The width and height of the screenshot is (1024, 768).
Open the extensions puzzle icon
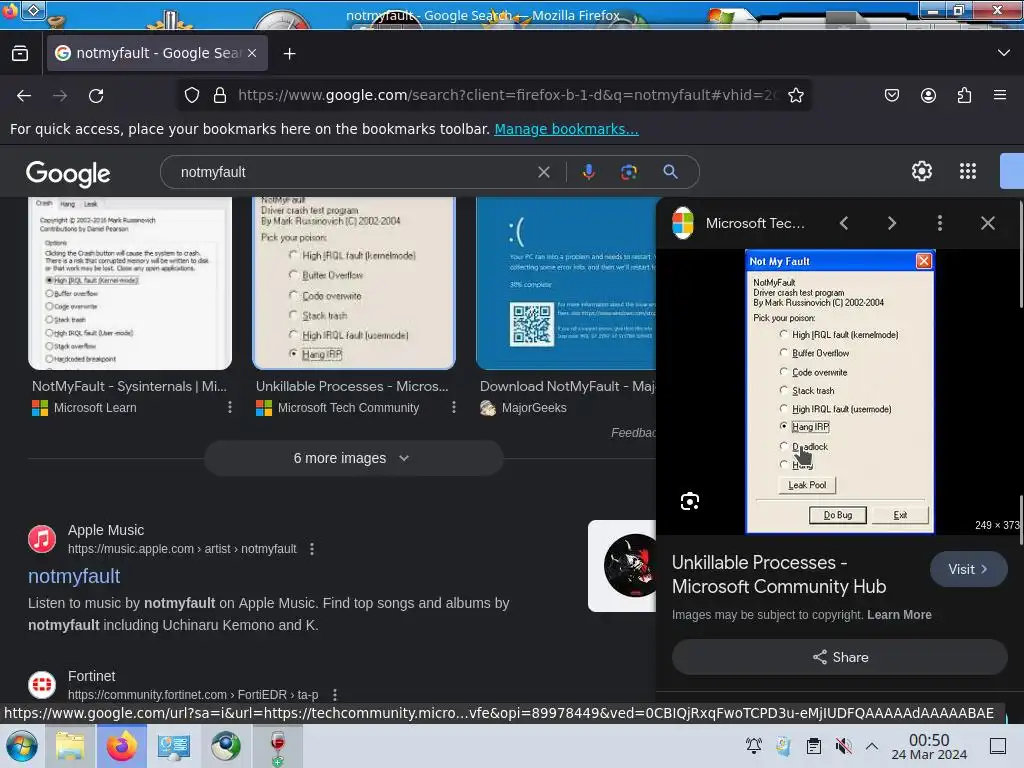[964, 95]
